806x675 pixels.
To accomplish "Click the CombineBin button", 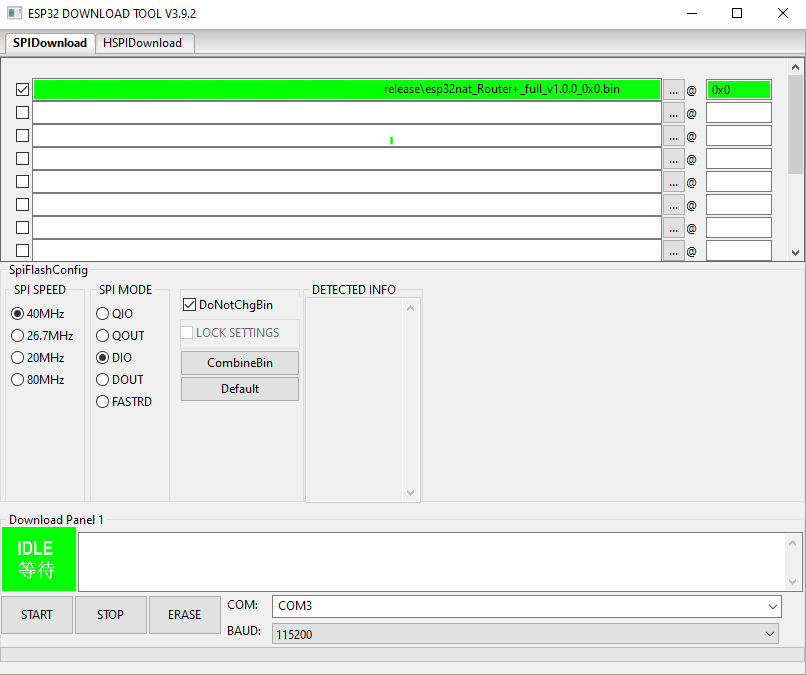I will 240,363.
